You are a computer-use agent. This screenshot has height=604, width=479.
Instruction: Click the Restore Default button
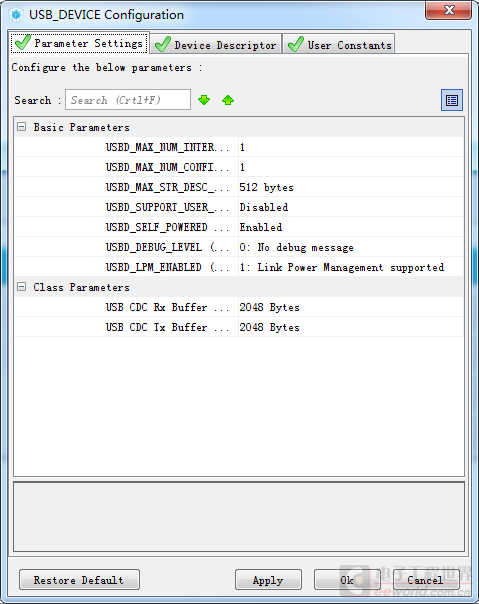coord(79,580)
